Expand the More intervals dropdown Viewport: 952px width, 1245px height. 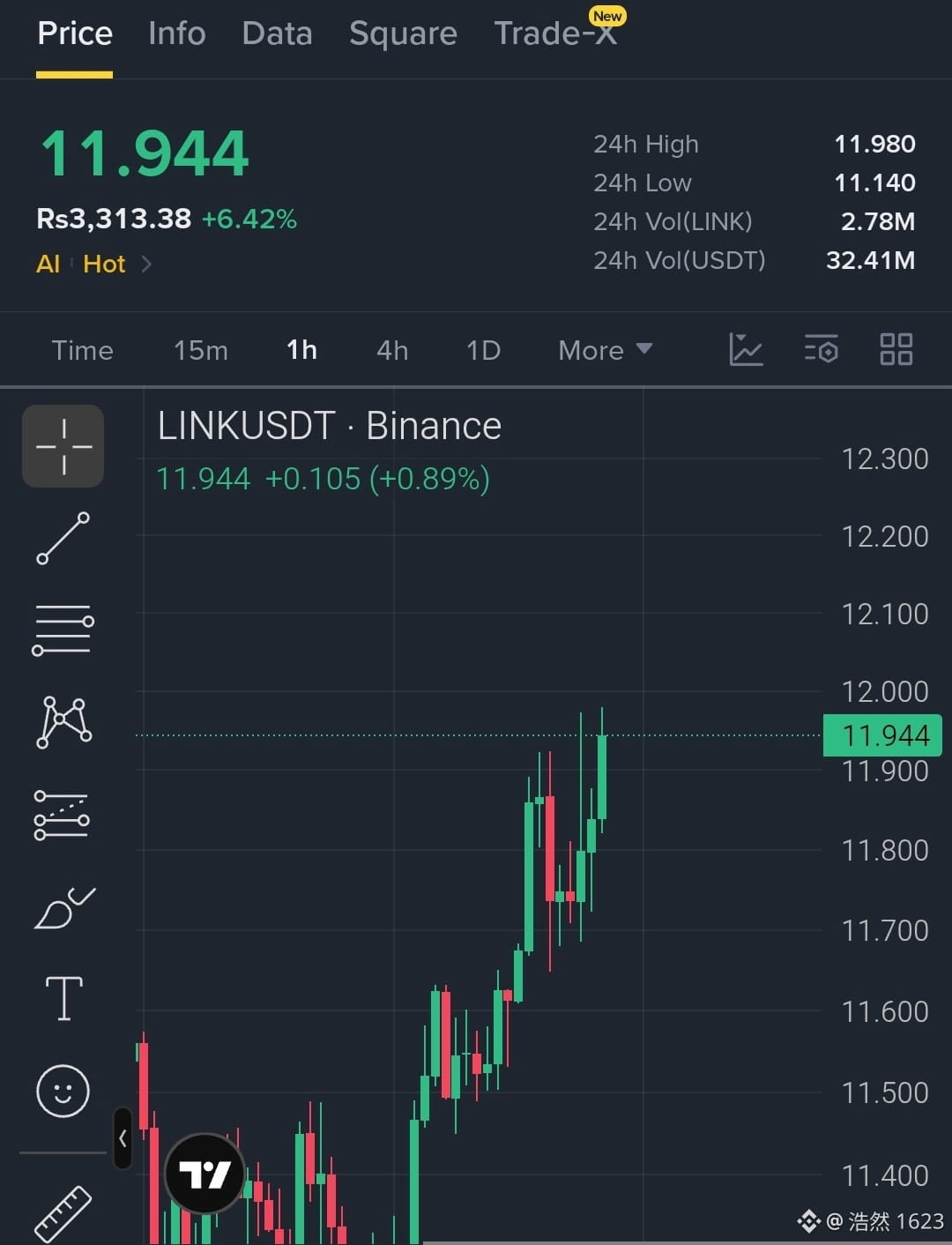(x=605, y=350)
